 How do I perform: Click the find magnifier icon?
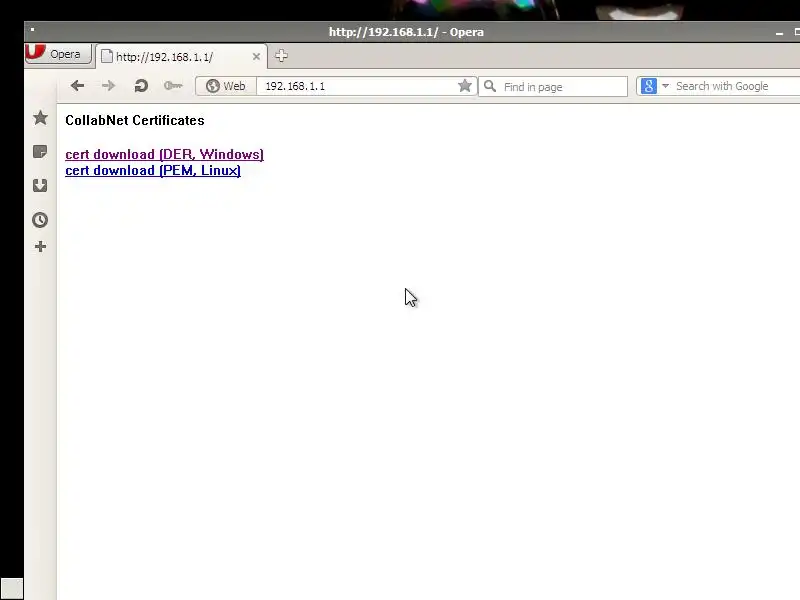(490, 86)
